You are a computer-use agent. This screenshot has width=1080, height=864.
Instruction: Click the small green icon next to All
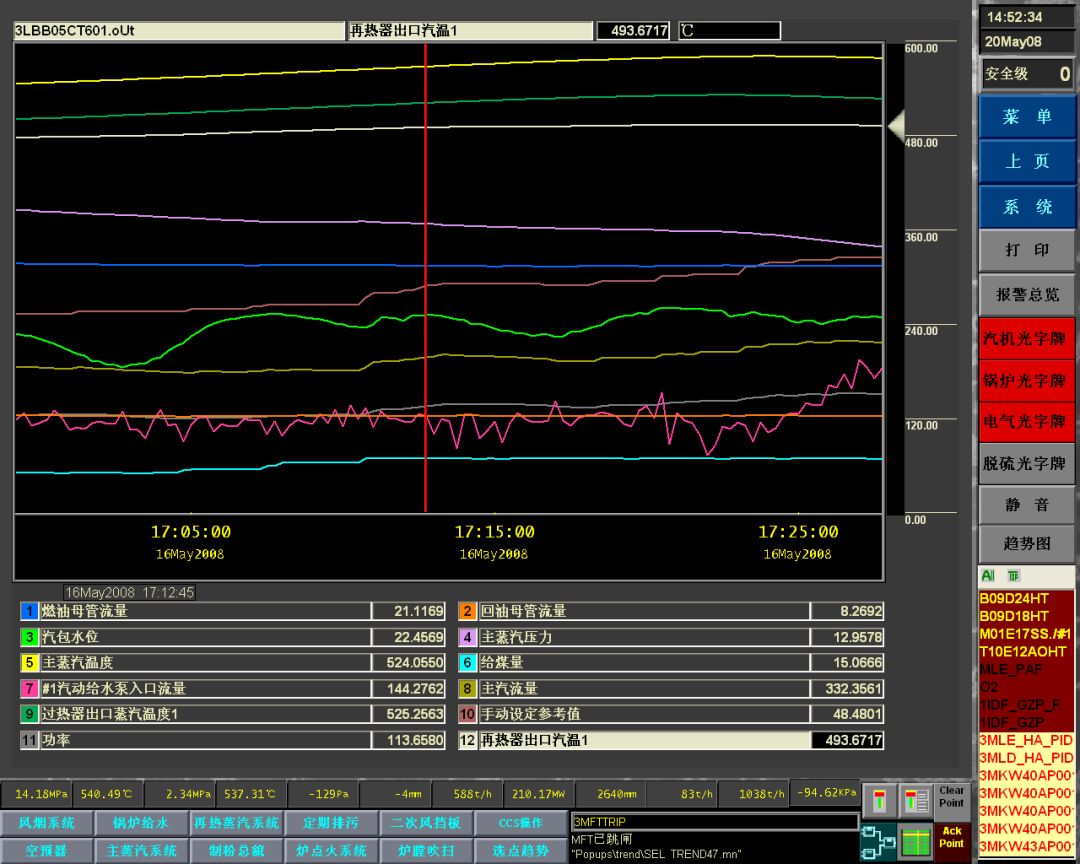point(1013,576)
